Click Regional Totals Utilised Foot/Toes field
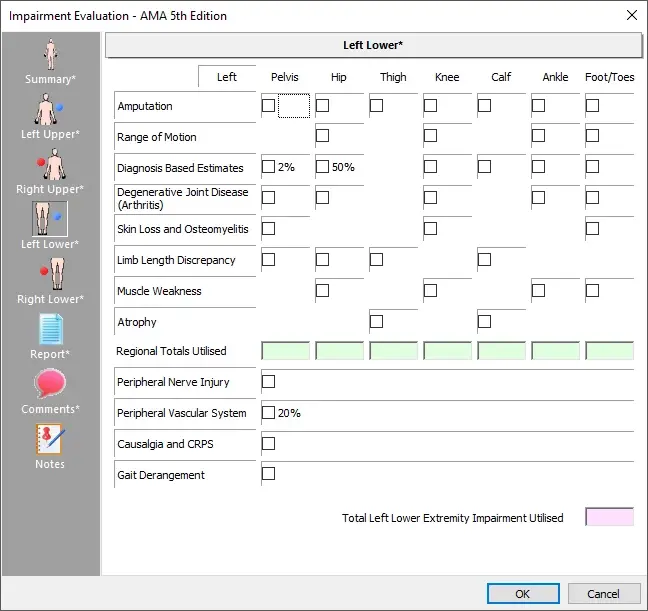Image resolution: width=648 pixels, height=611 pixels. click(x=610, y=351)
